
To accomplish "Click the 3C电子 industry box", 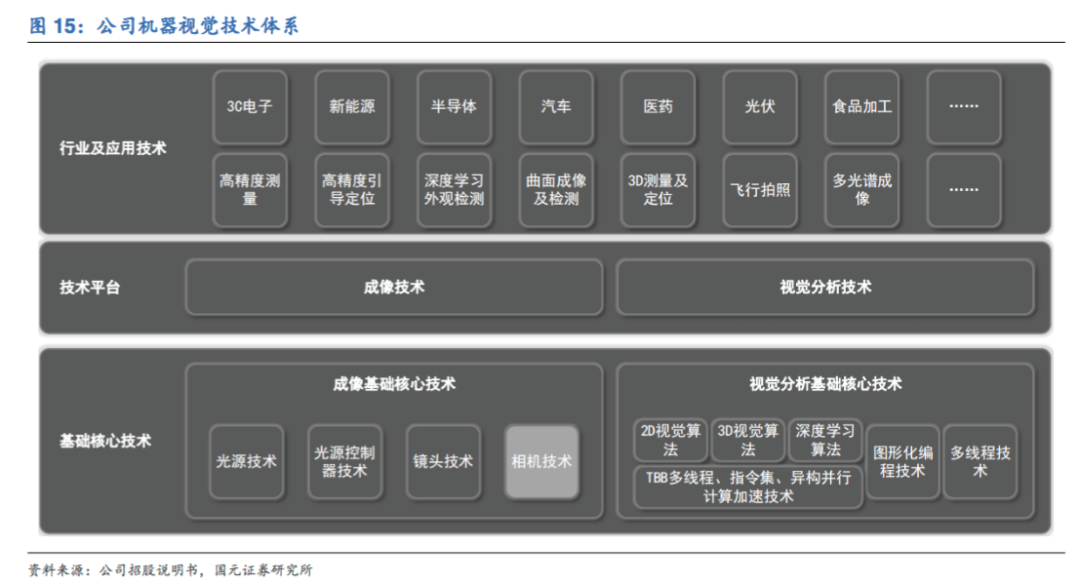I will [x=250, y=107].
